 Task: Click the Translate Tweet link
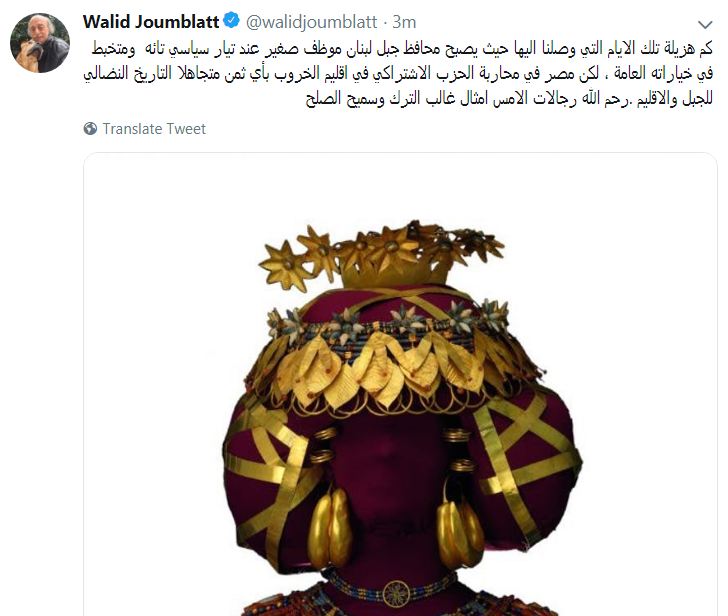tap(154, 129)
